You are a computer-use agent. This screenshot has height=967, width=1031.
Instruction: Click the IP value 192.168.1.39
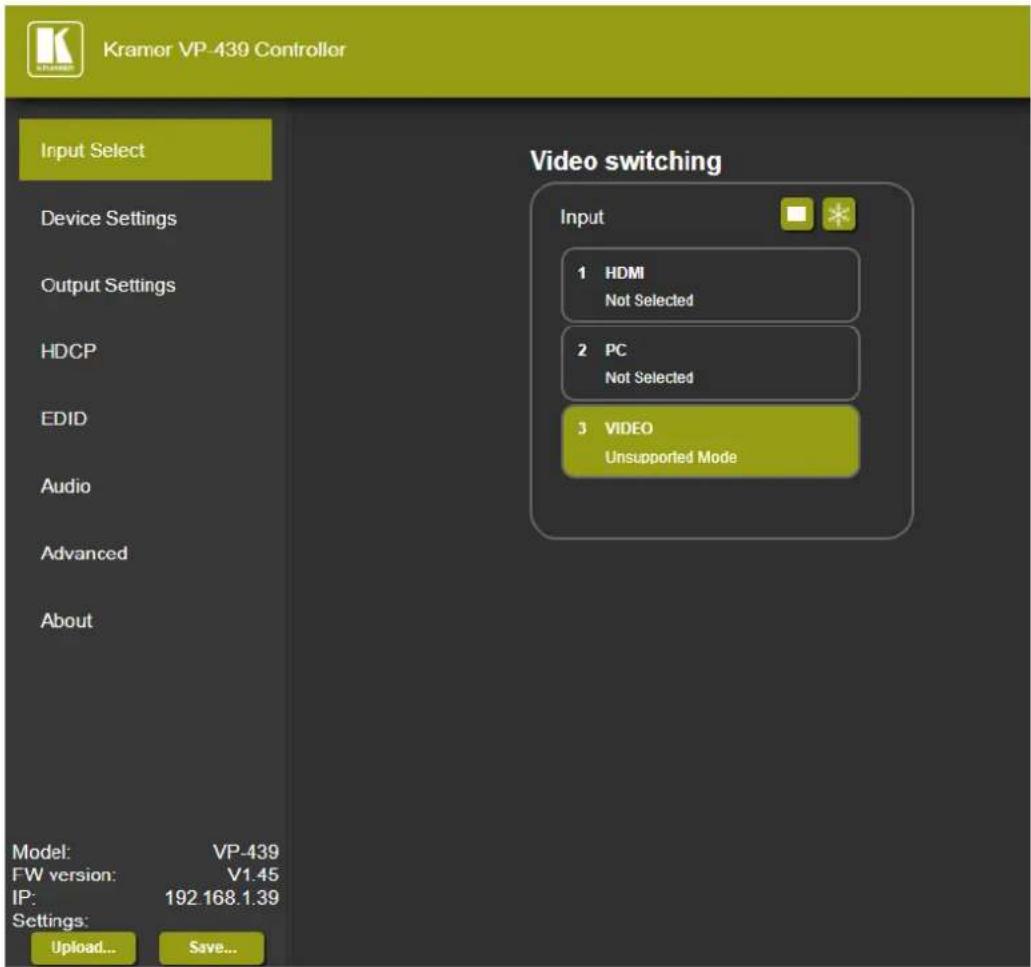(x=222, y=898)
